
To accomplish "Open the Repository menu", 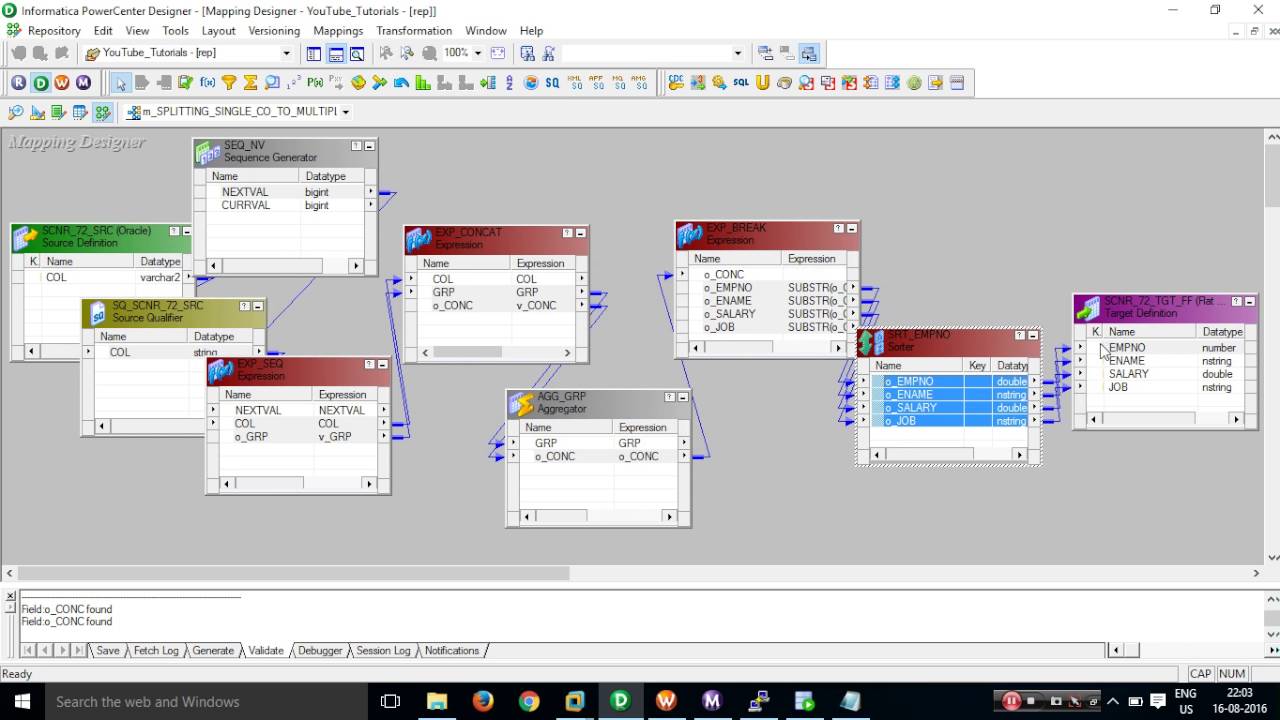I will point(53,31).
